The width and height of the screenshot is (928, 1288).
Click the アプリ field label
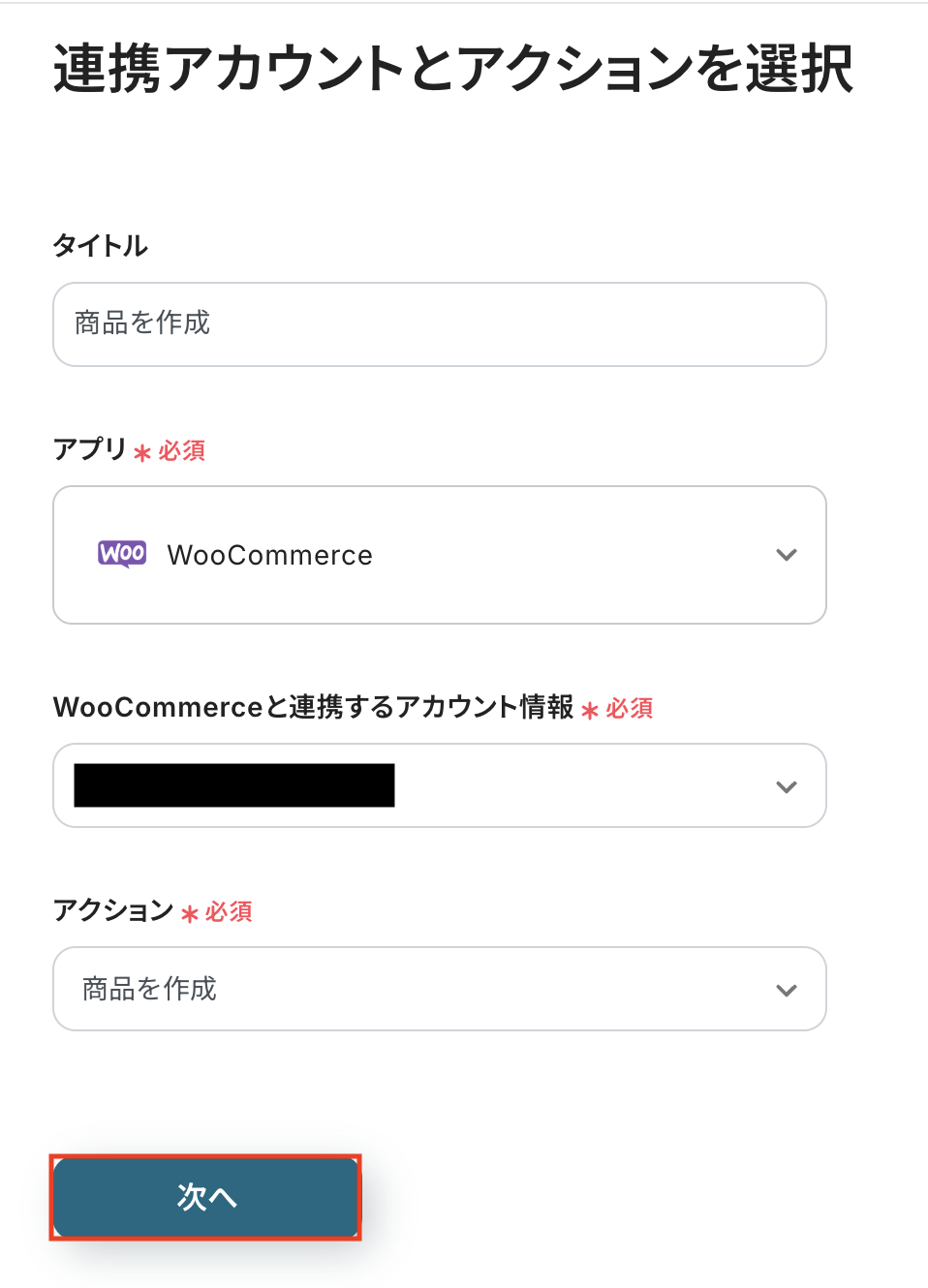tap(90, 449)
